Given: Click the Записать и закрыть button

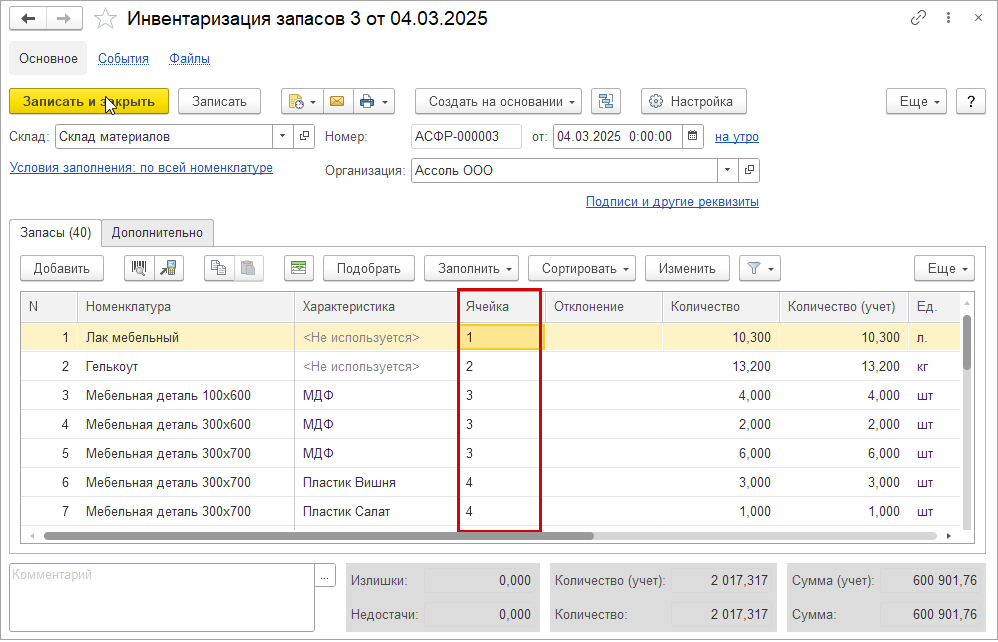Looking at the screenshot, I should click(x=89, y=101).
